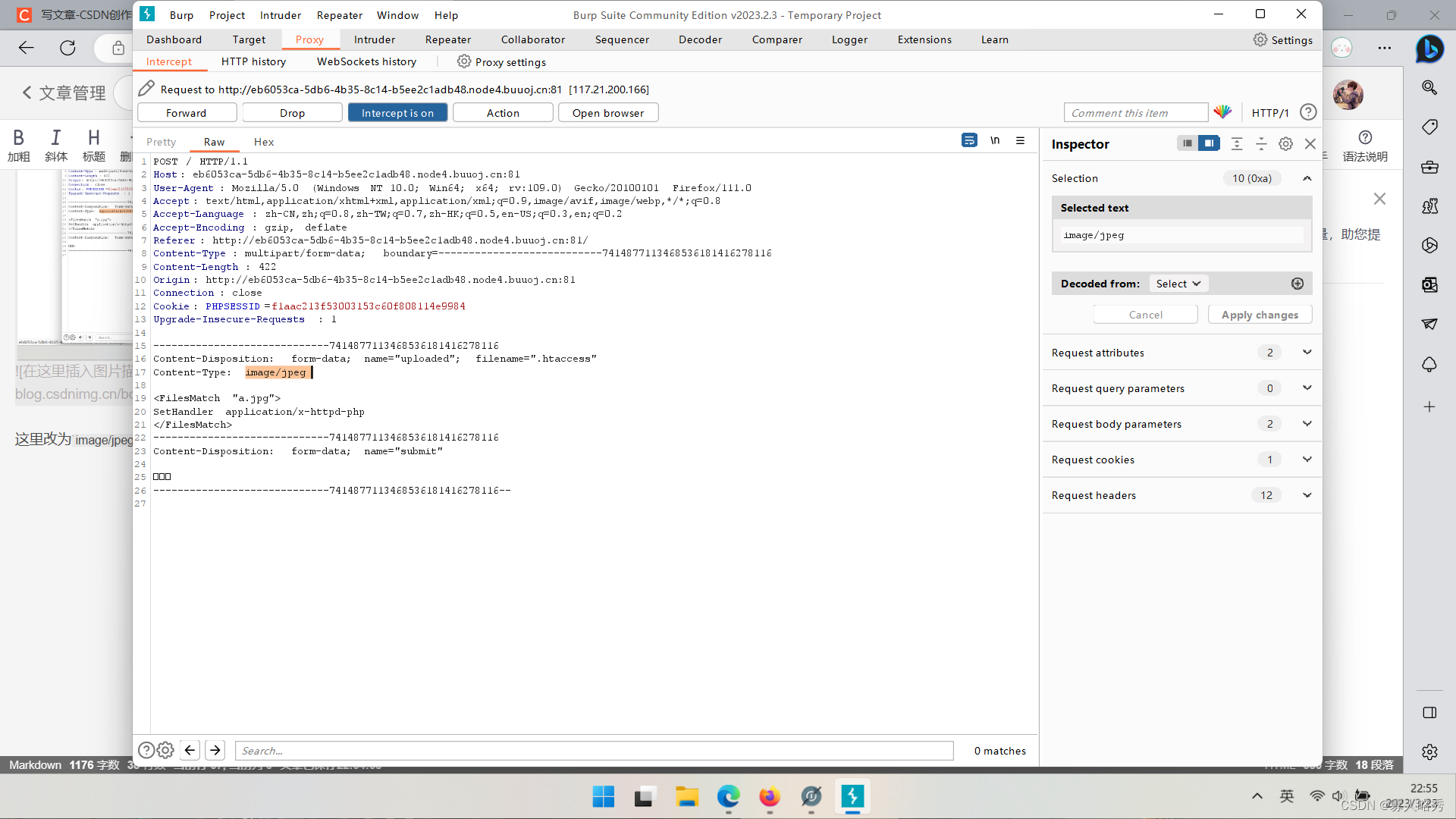Go to previous search match arrow
Viewport: 1456px width, 819px height.
tap(190, 750)
